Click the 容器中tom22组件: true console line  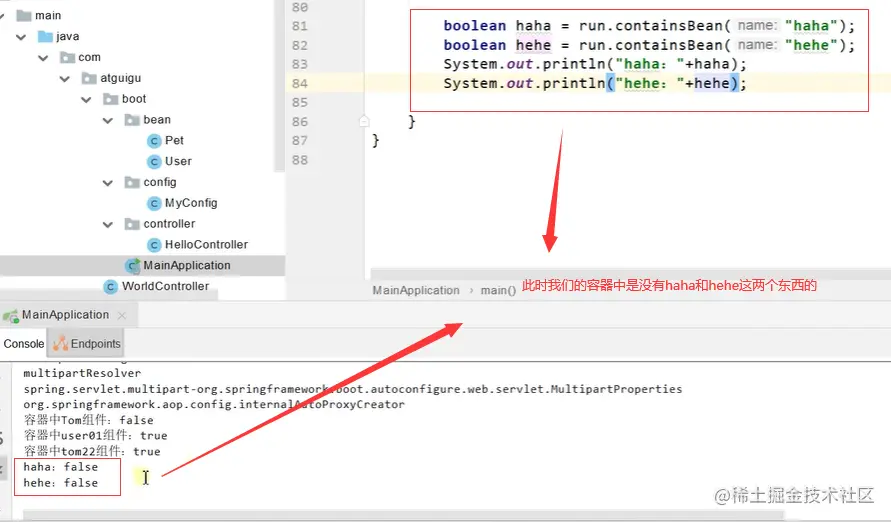point(91,452)
